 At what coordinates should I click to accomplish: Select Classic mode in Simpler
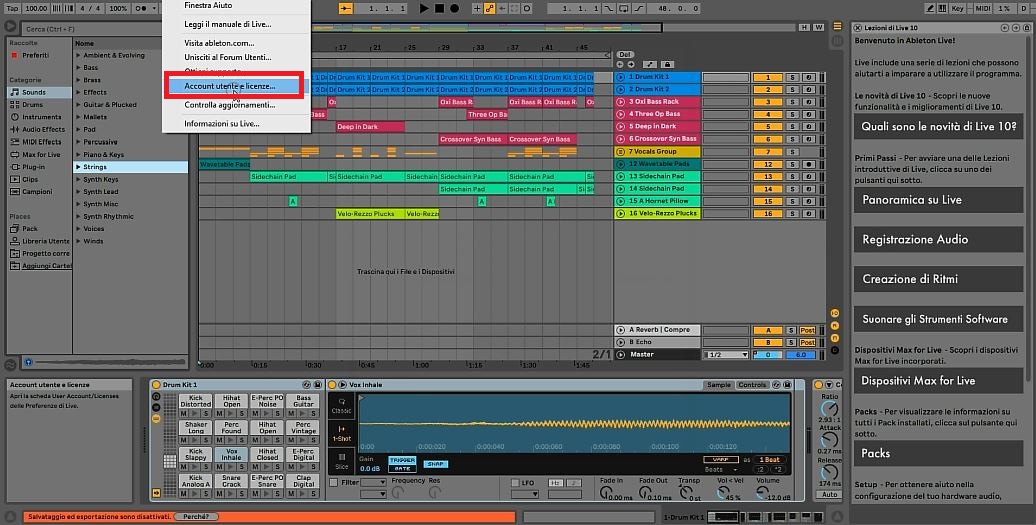342,405
